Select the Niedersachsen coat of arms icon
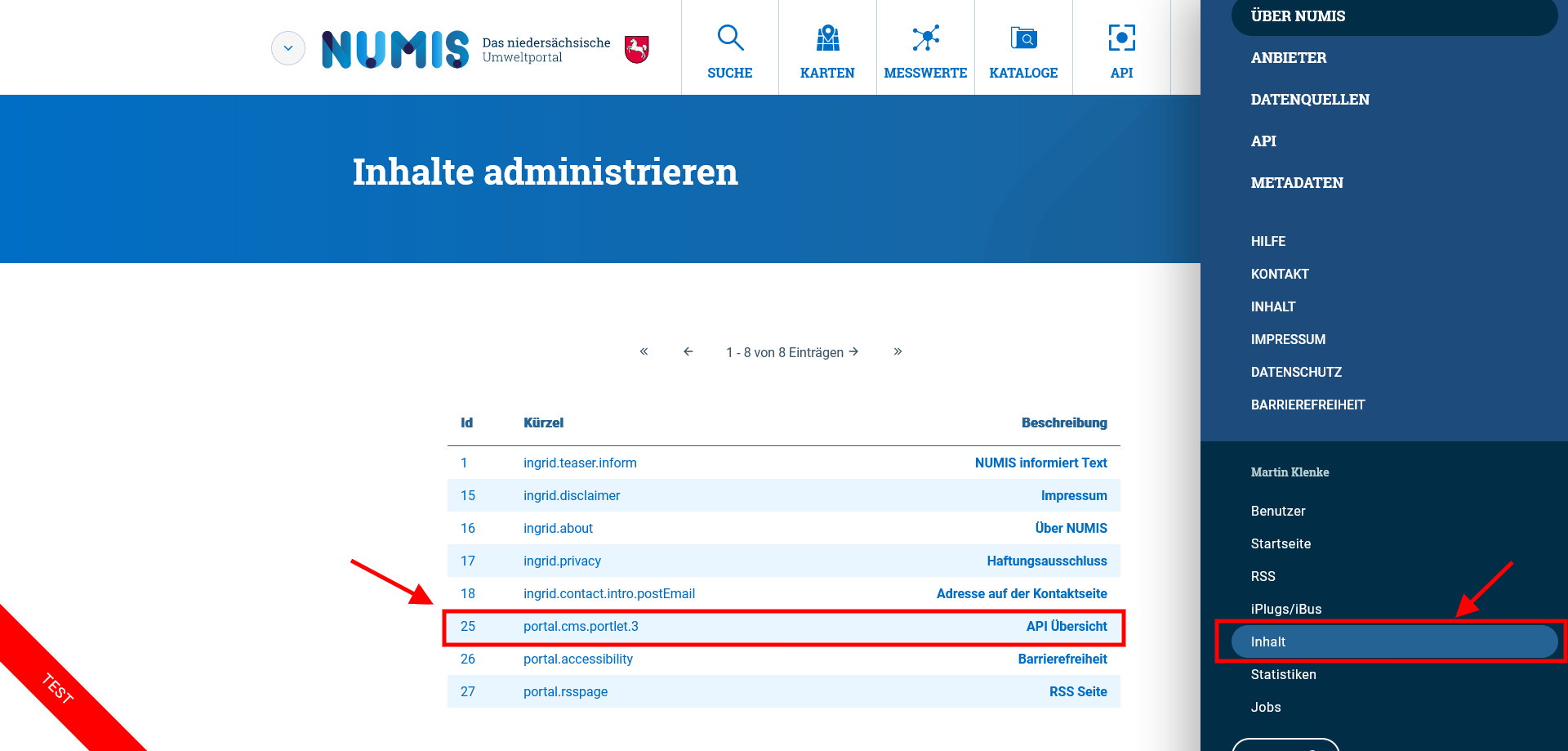 click(x=636, y=50)
